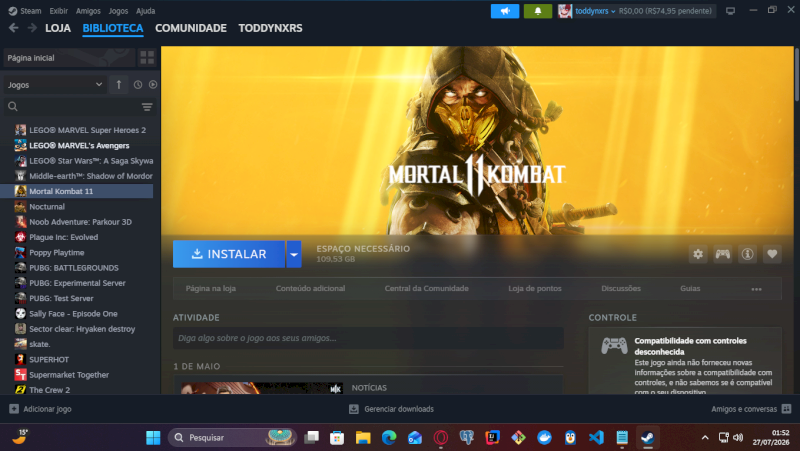Click the Steam announcements megaphone button
800x451 pixels.
tap(505, 11)
